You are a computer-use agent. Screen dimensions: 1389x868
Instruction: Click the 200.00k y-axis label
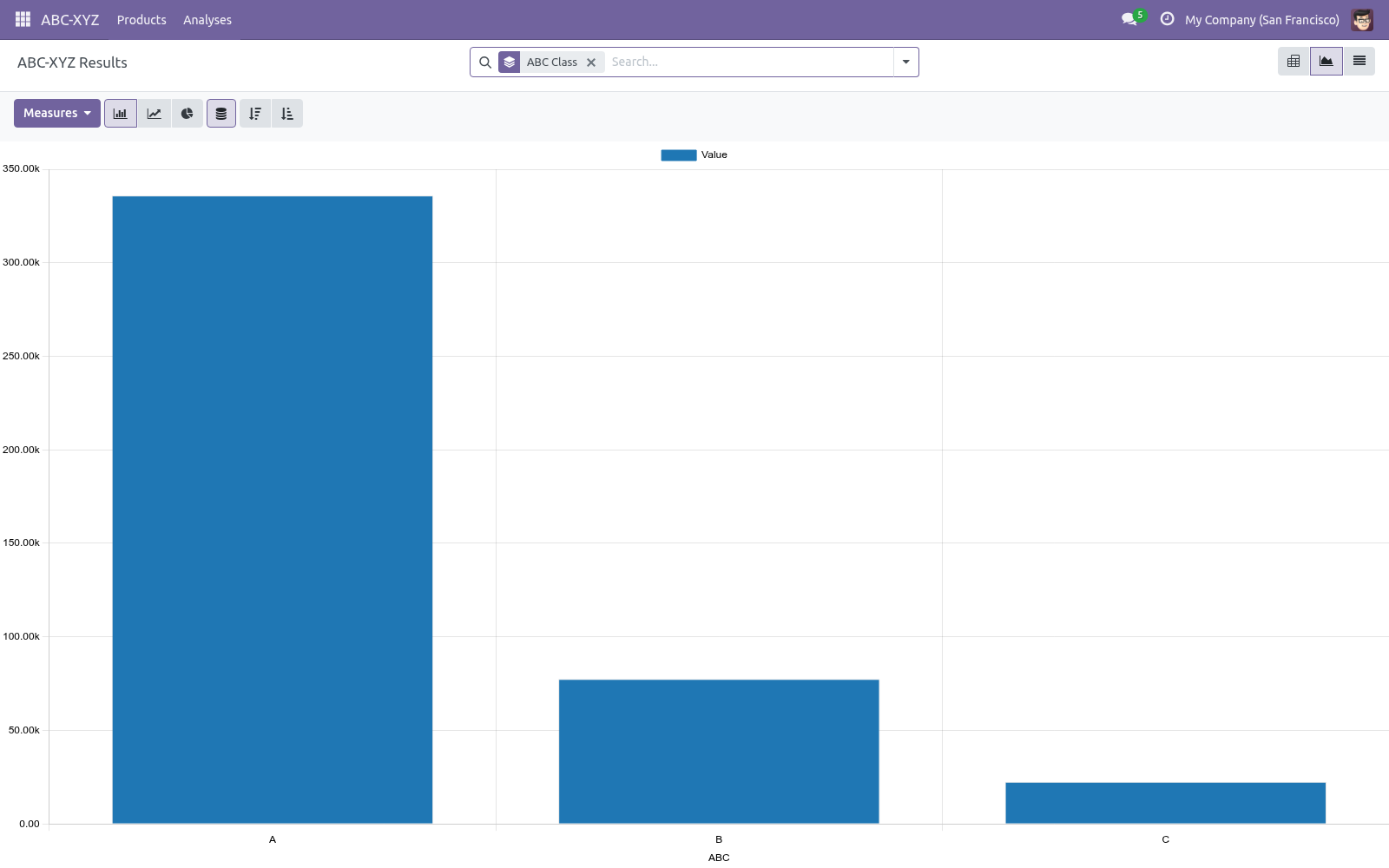click(22, 450)
